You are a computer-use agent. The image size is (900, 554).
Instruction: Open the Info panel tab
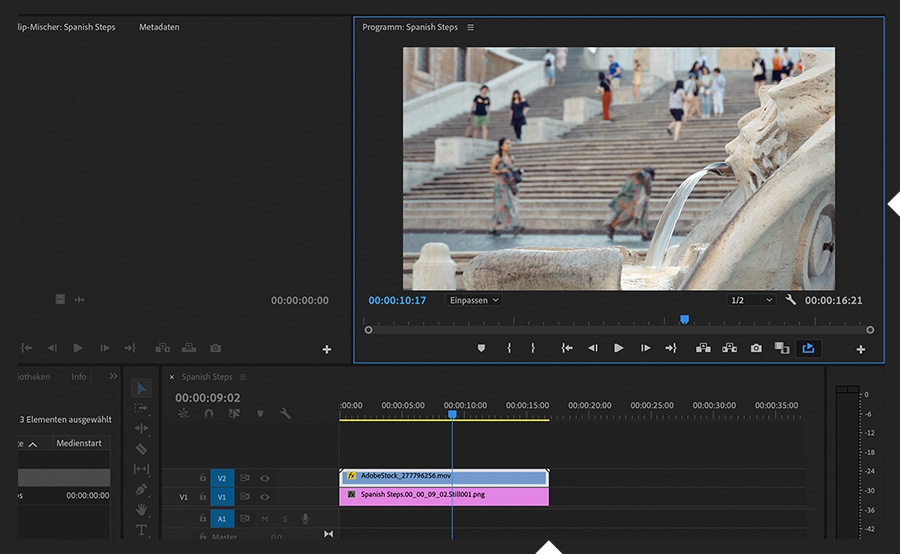79,377
